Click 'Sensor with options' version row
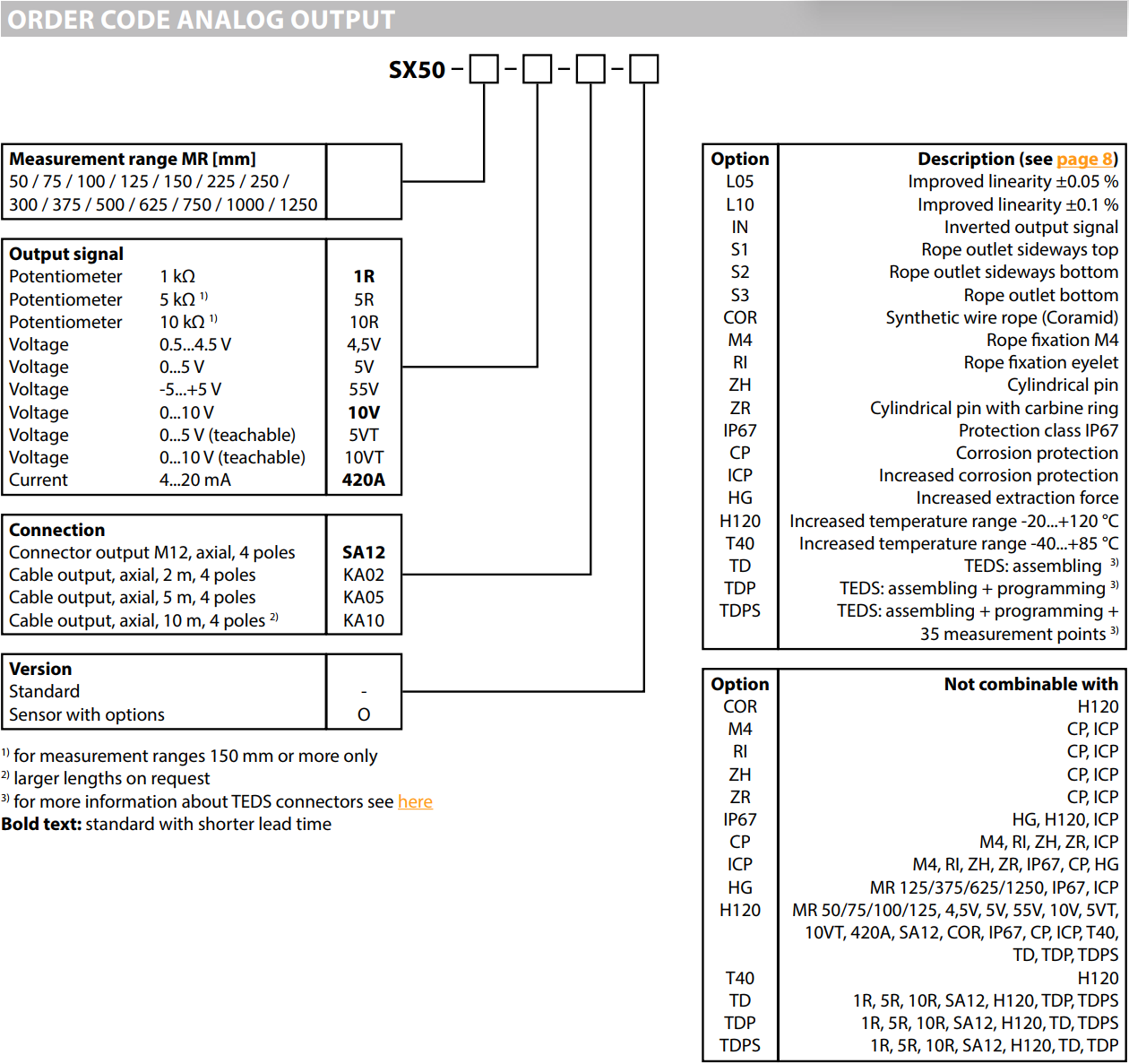1129x1064 pixels. (x=87, y=714)
